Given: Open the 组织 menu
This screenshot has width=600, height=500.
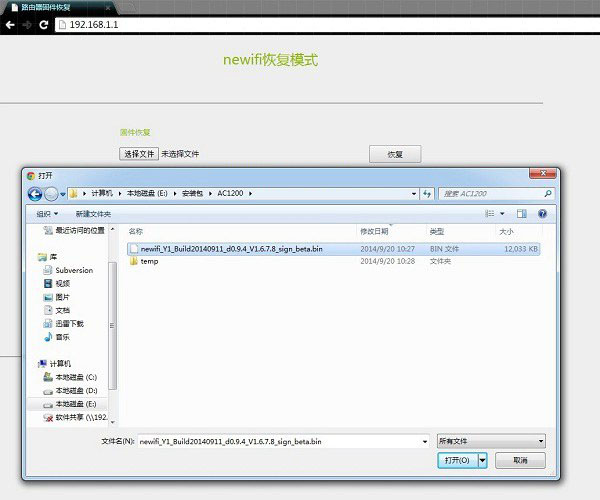Looking at the screenshot, I should pos(47,214).
